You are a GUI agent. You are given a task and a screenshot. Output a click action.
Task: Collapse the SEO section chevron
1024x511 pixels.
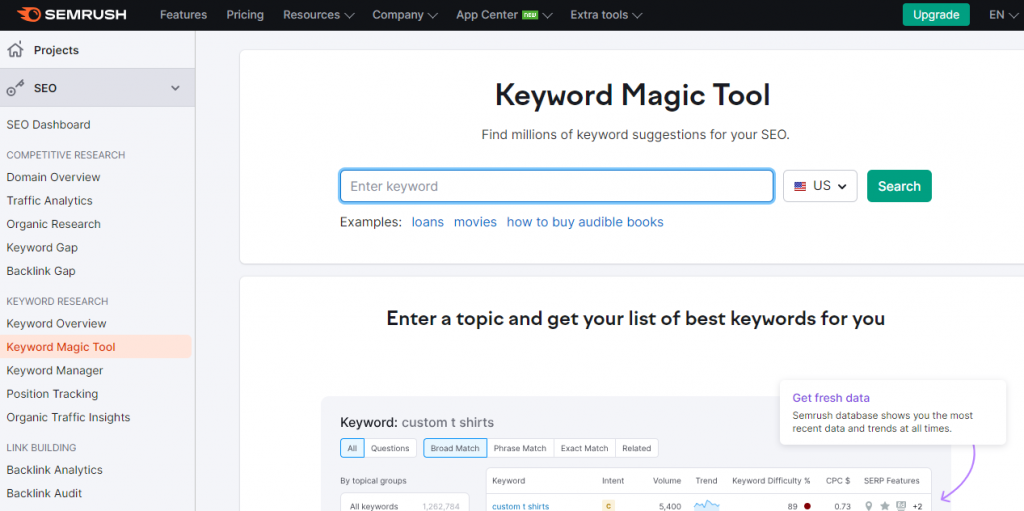click(175, 88)
